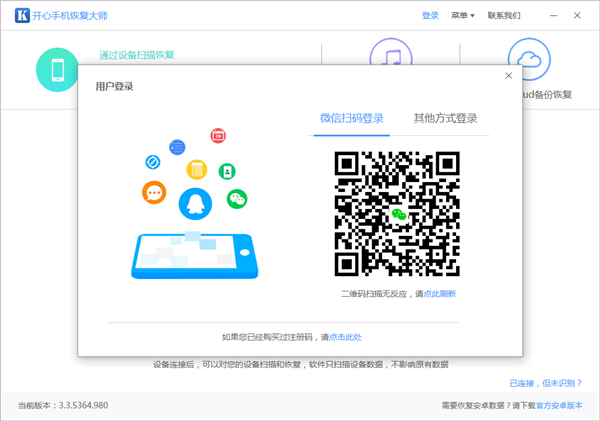
Task: Click the green WeChat icon in illustration
Action: 237,199
